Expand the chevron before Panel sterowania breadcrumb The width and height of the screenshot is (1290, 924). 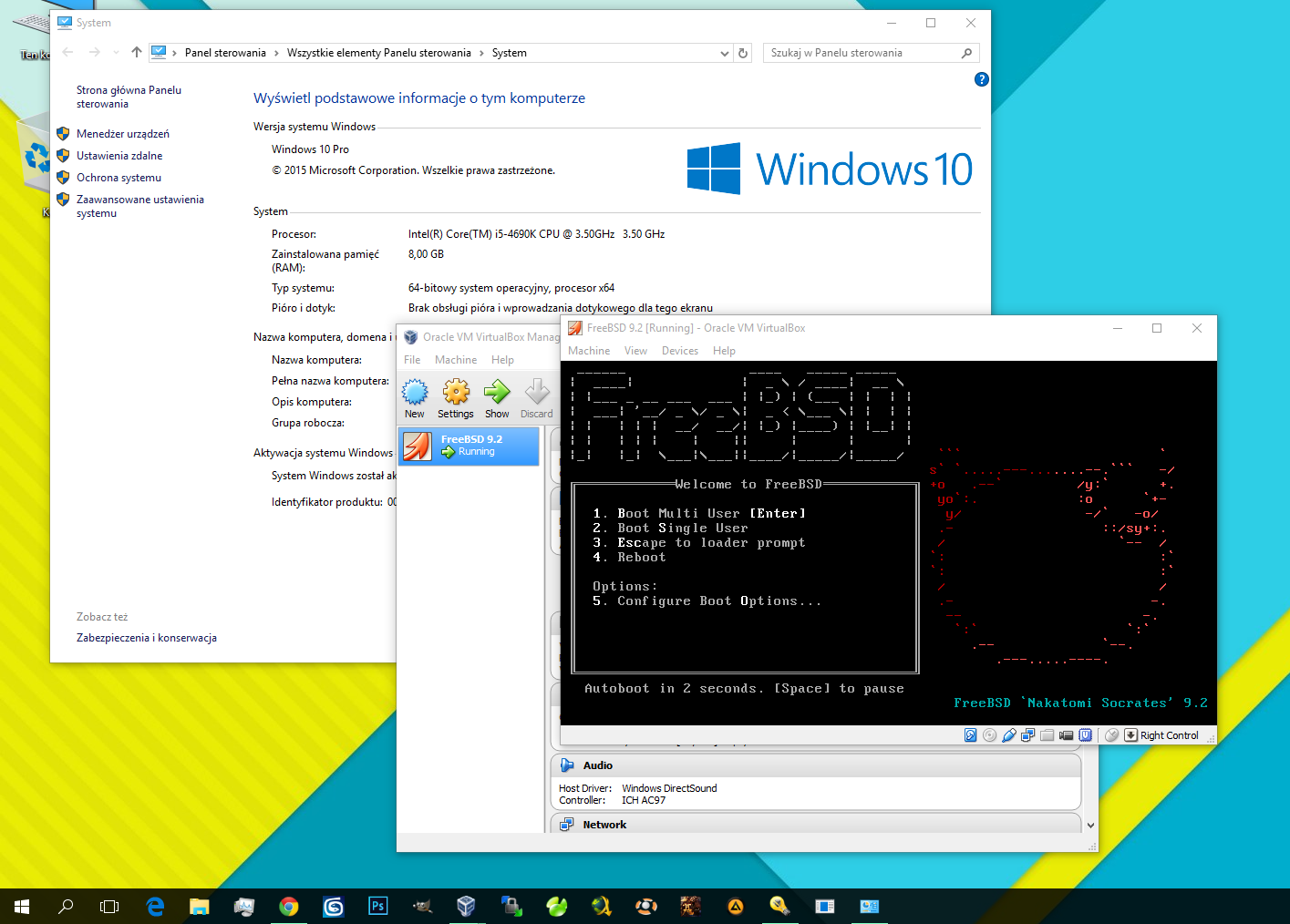pos(174,53)
